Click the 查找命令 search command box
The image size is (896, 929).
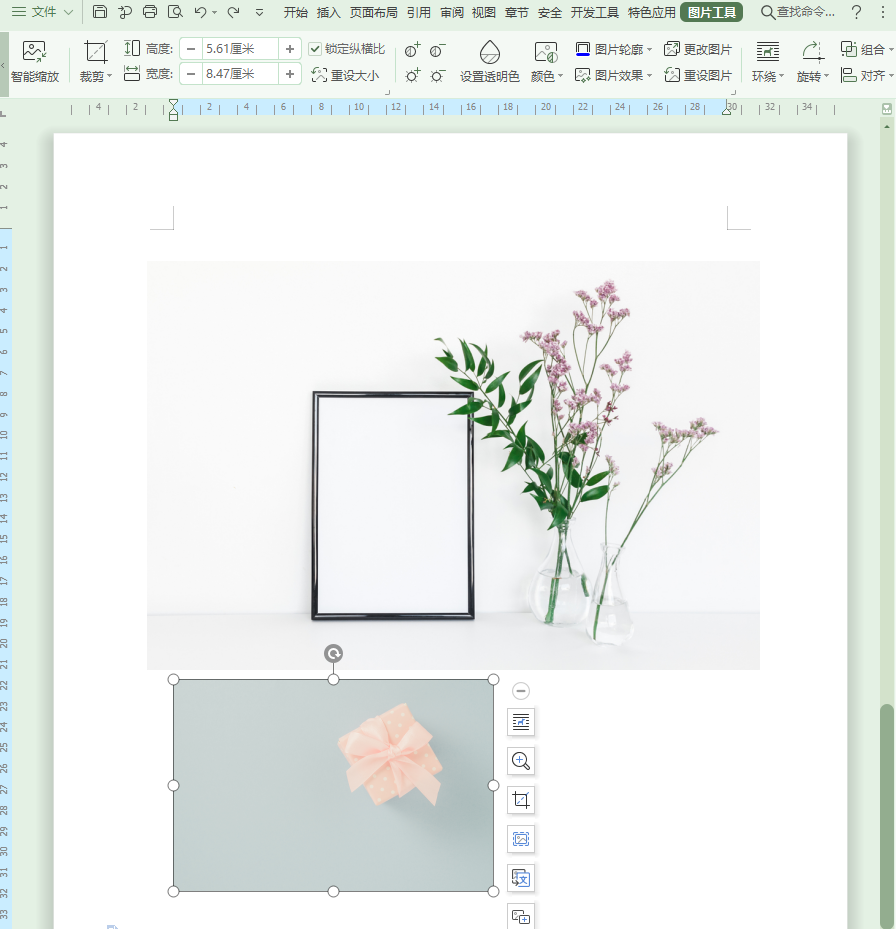(798, 12)
